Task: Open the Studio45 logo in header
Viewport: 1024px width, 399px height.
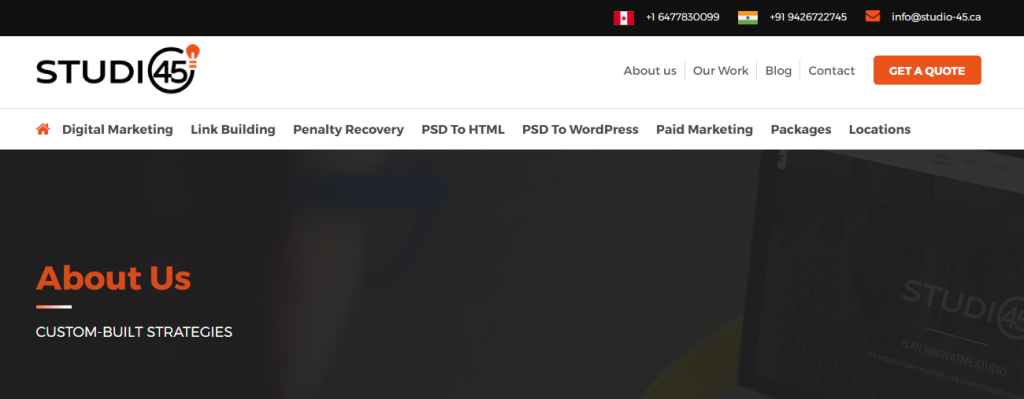Action: click(118, 69)
